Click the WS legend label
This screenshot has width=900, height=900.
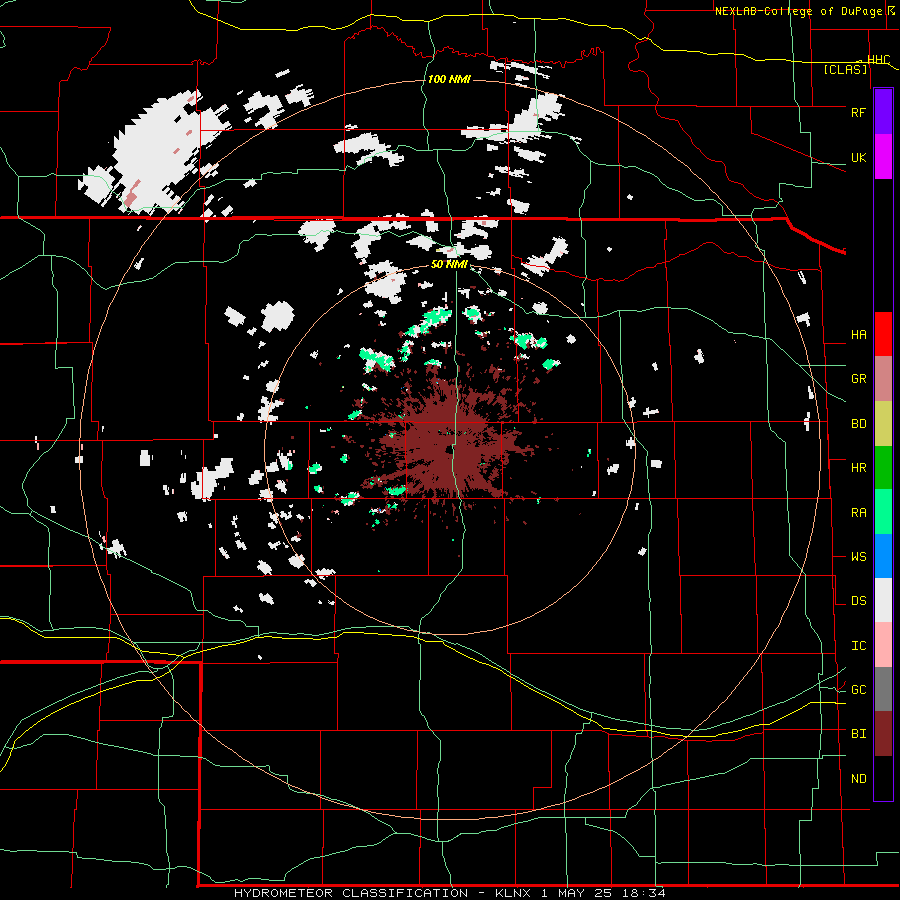[x=858, y=556]
